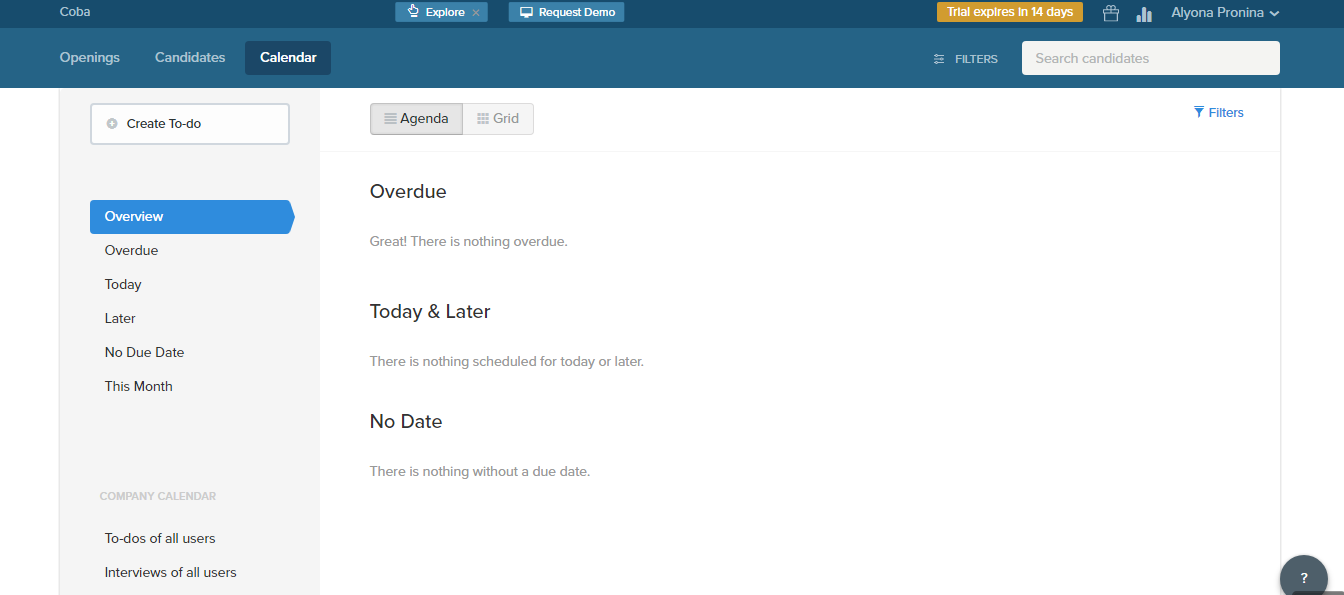Close the Explore tab with its x
The image size is (1344, 595).
pos(476,13)
